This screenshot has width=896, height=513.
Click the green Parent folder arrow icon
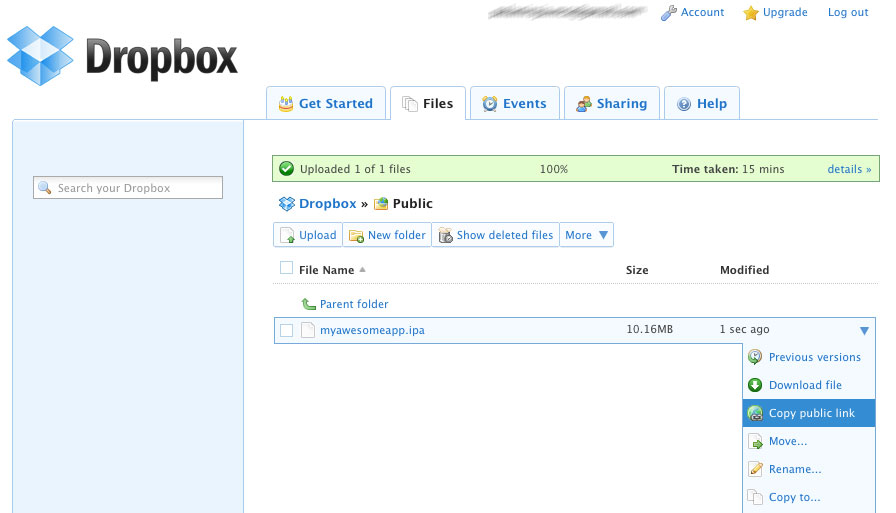(x=309, y=304)
